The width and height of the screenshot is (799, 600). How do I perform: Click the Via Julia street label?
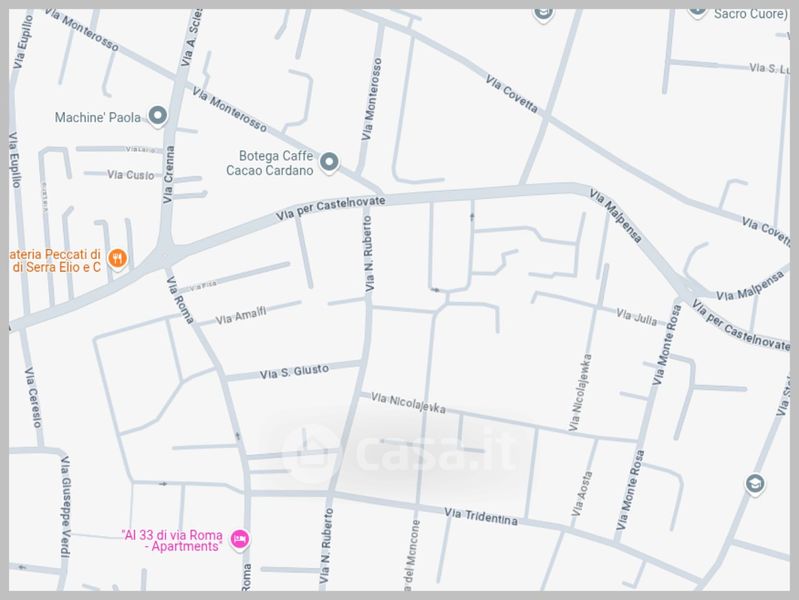[x=636, y=316]
